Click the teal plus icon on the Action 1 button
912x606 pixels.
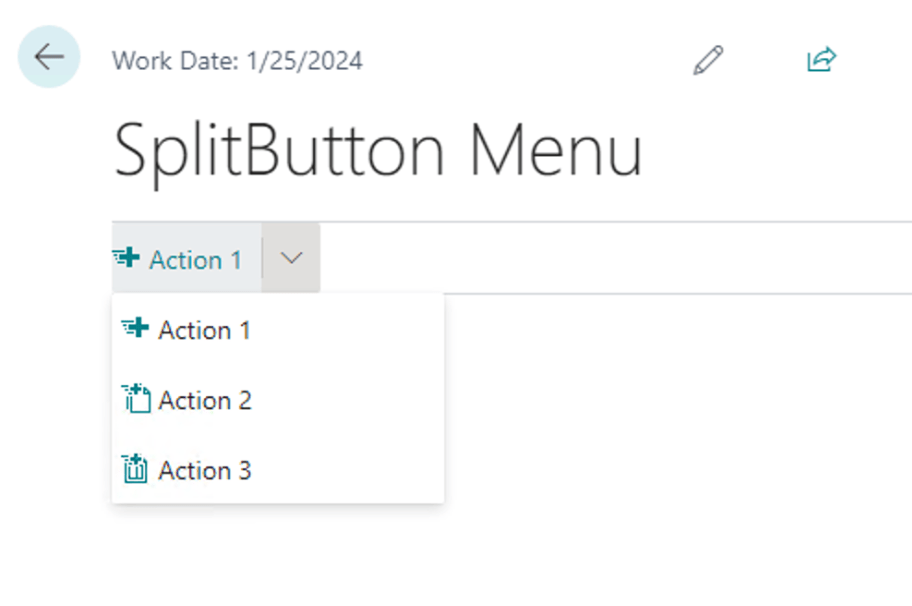(x=129, y=258)
